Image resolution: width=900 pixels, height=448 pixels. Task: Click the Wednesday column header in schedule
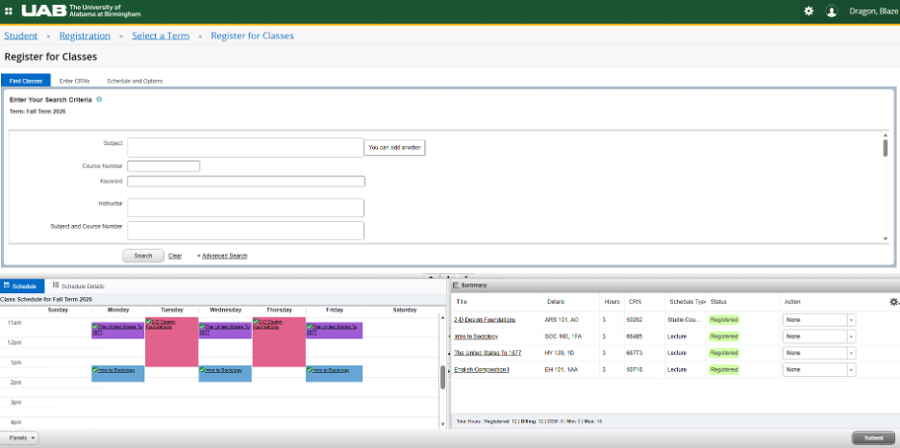pos(225,310)
